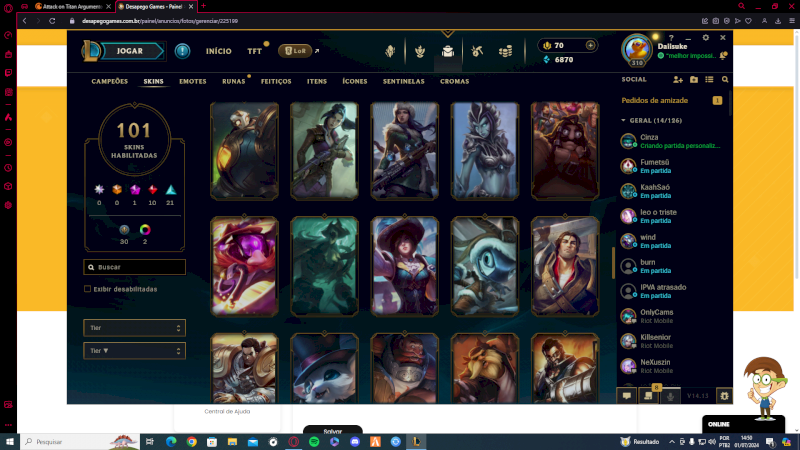Show hidden system tray icons chevron
Image resolution: width=800 pixels, height=450 pixels.
[x=672, y=442]
